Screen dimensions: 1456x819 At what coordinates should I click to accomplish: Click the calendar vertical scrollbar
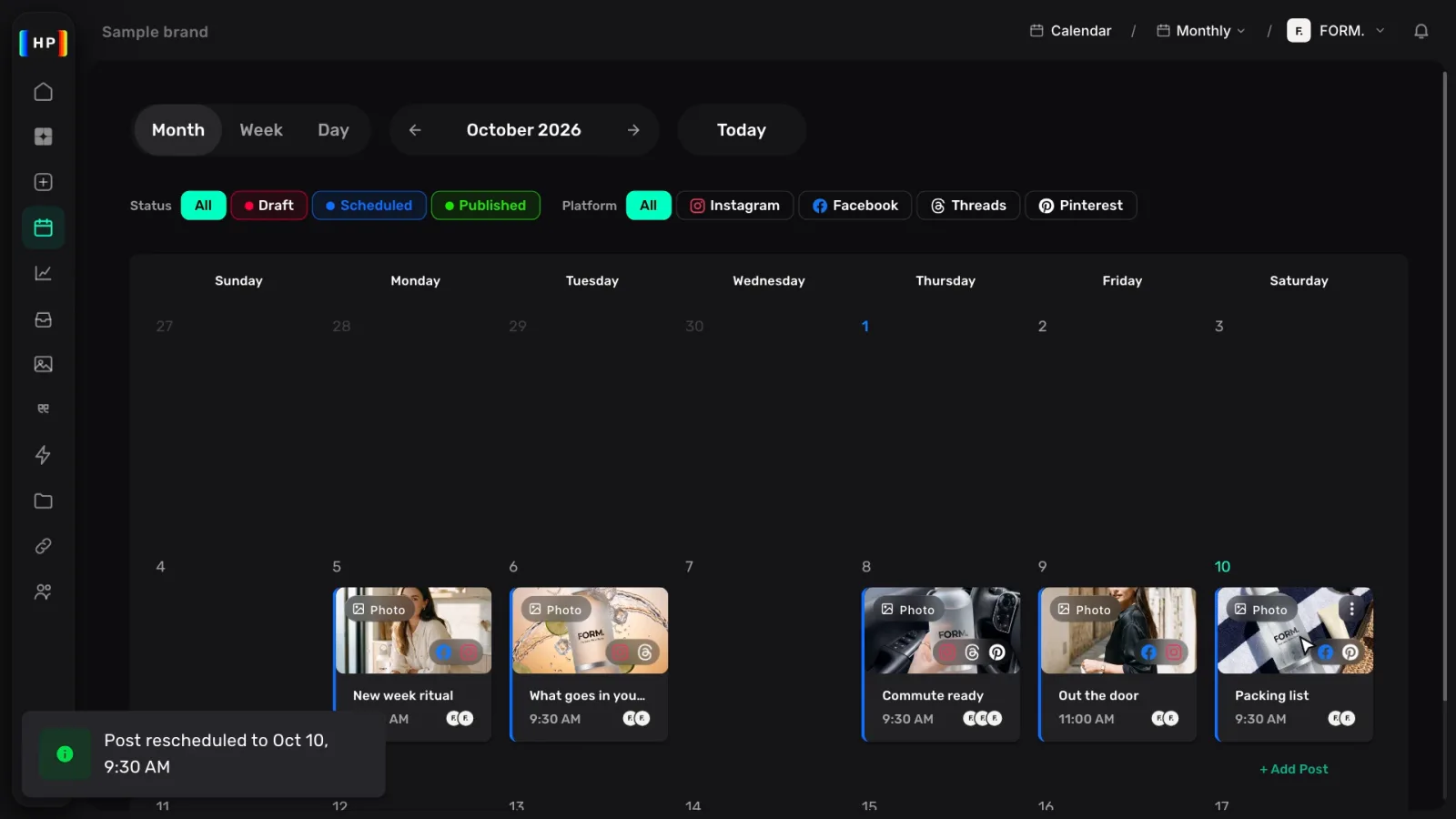[1444, 387]
